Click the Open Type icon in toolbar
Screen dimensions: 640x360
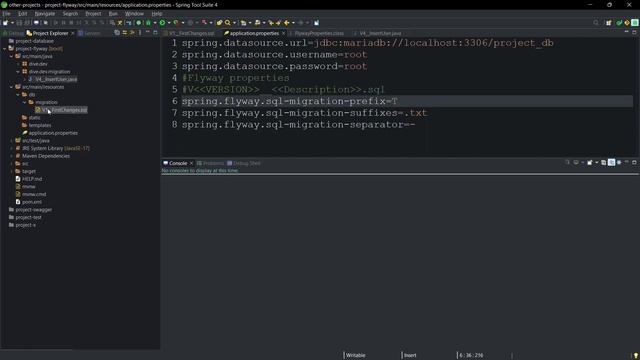[219, 23]
